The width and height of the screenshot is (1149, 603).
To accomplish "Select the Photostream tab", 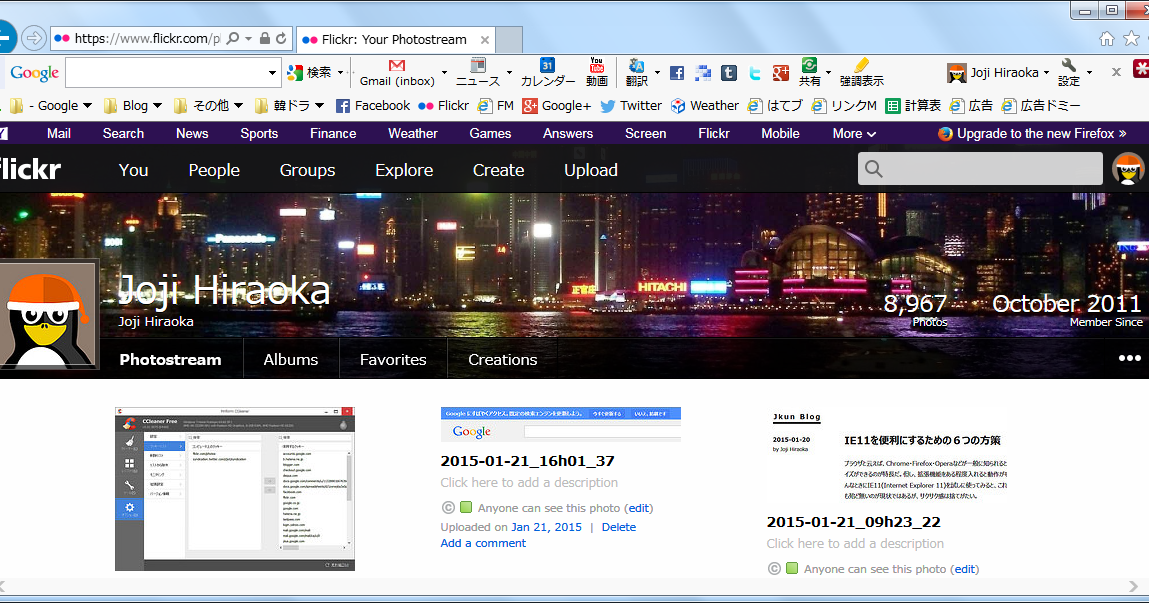I will coord(170,359).
